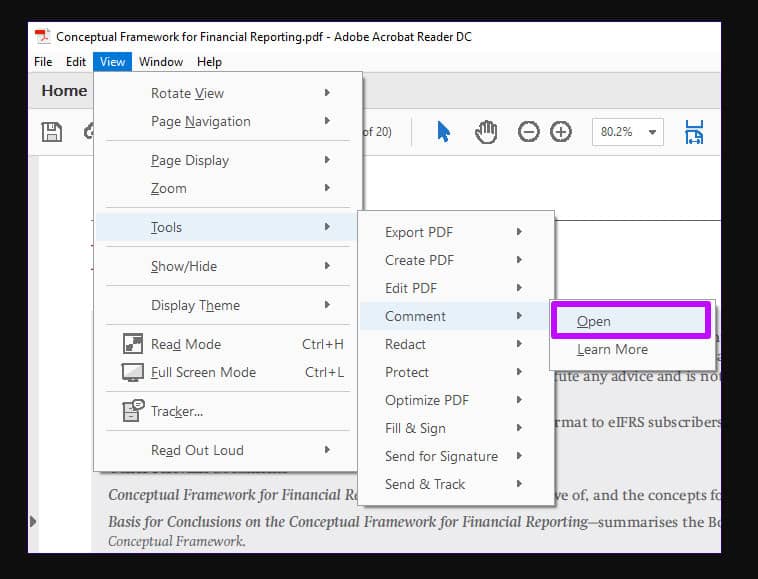Expand the Page Display submenu
This screenshot has height=579, width=758.
(x=227, y=160)
